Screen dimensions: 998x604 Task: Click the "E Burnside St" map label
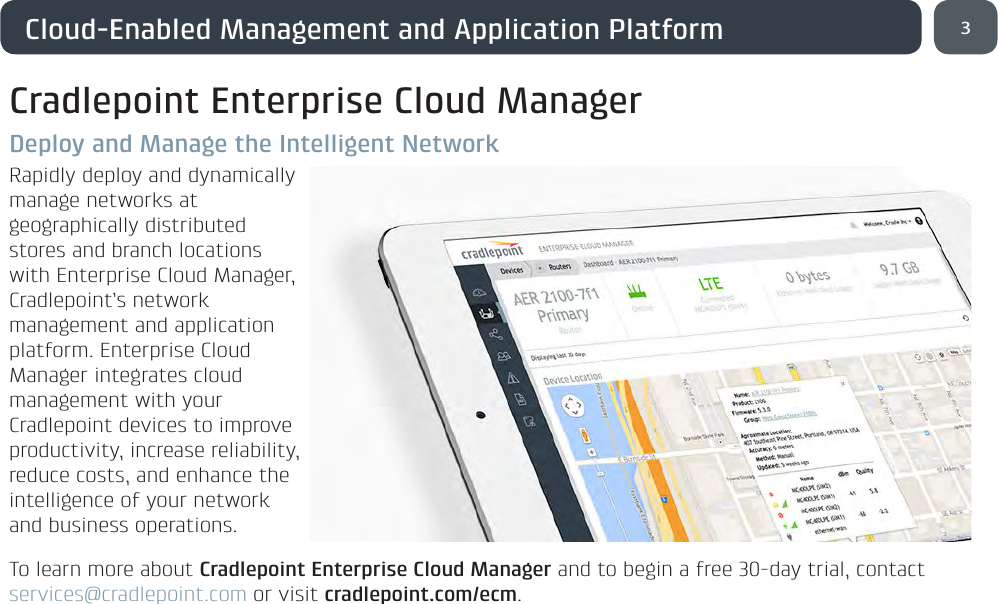[636, 458]
